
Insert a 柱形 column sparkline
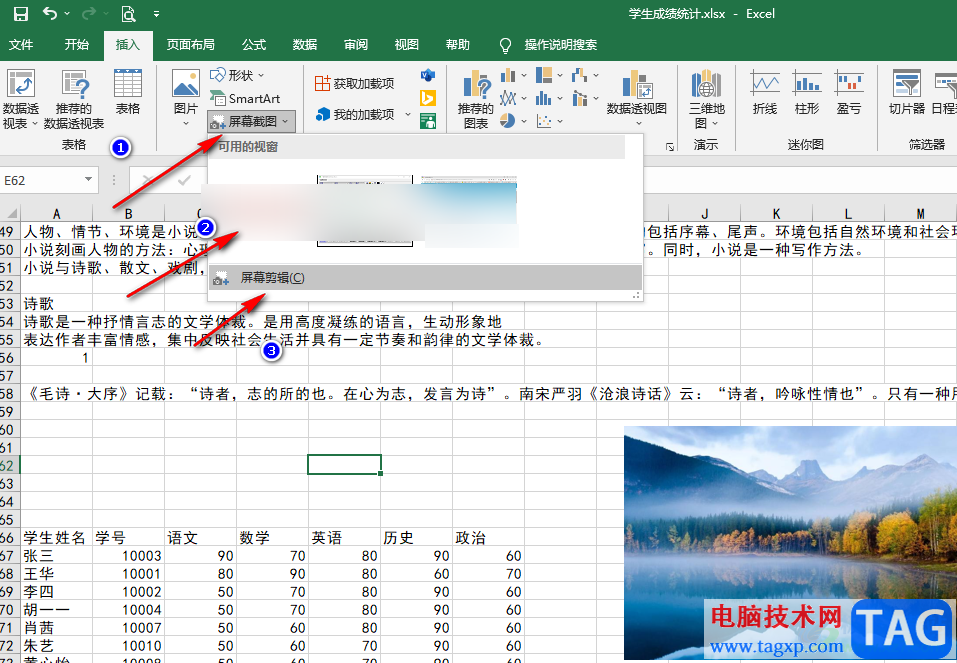(807, 92)
